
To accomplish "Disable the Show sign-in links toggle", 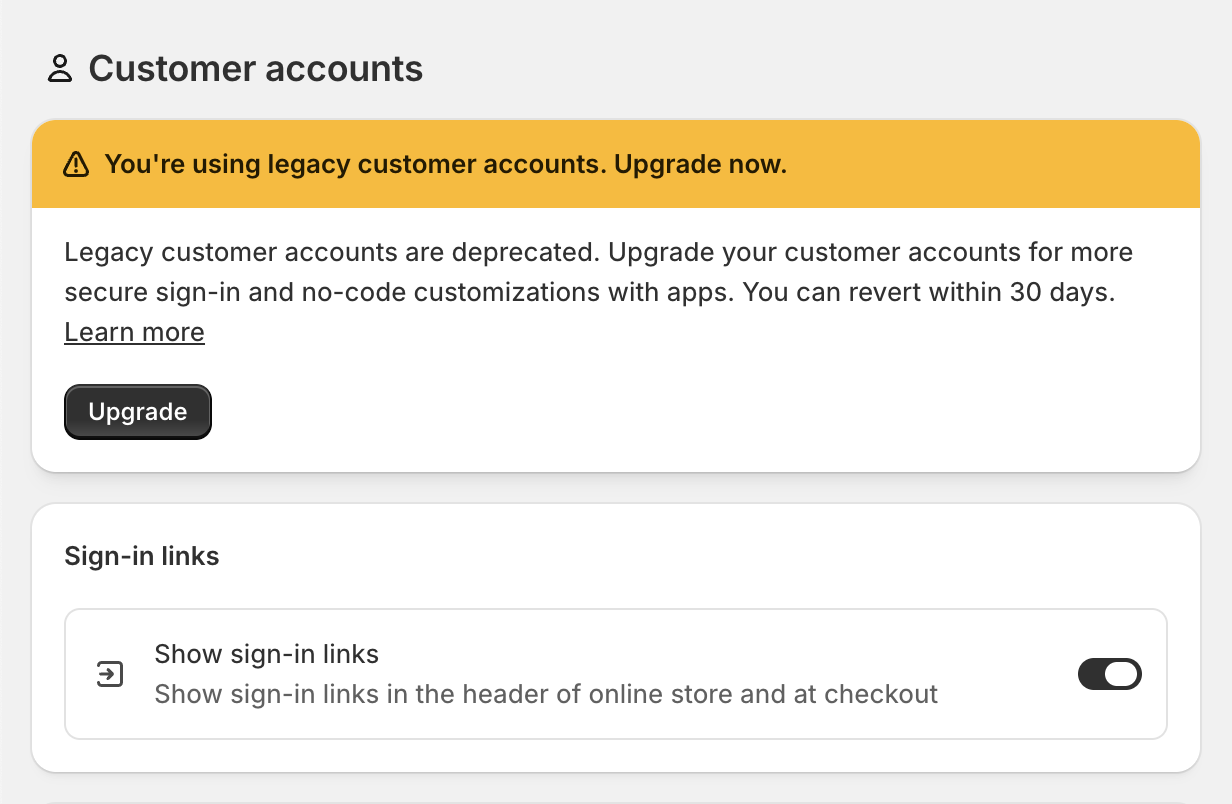I will click(x=1109, y=674).
